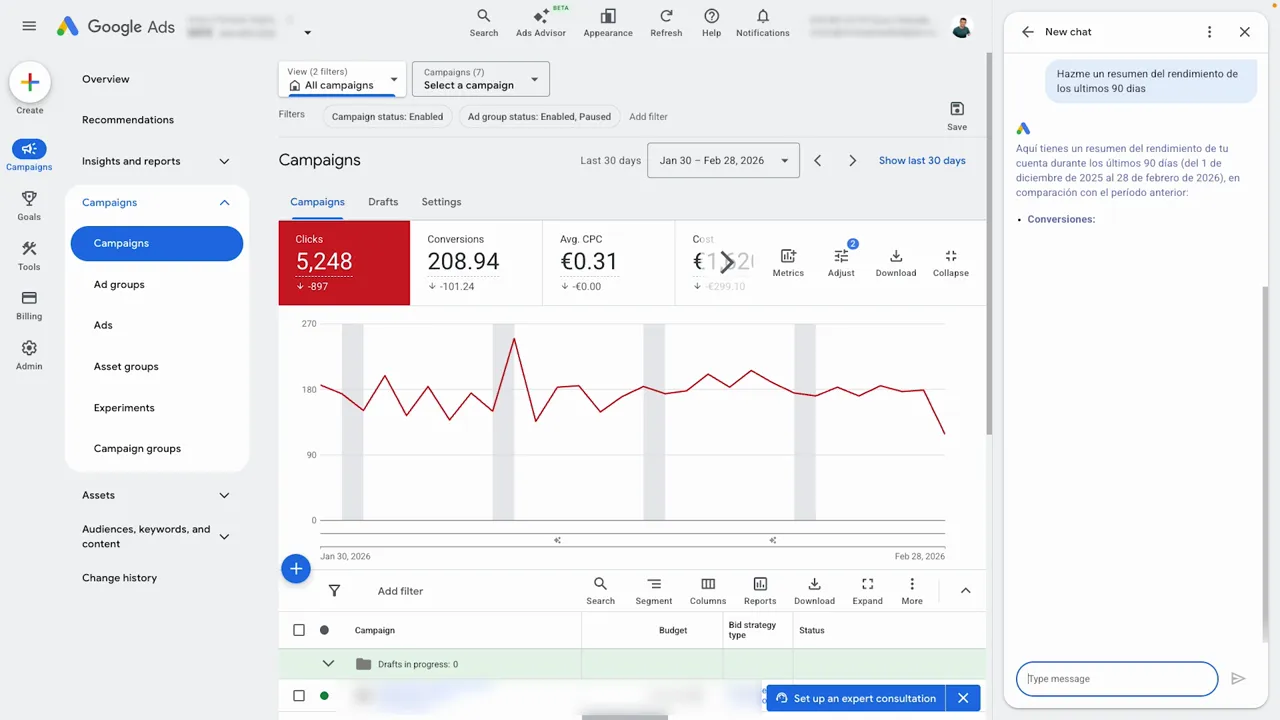This screenshot has height=720, width=1280.
Task: Open Ads Advisor beta
Action: (x=541, y=22)
